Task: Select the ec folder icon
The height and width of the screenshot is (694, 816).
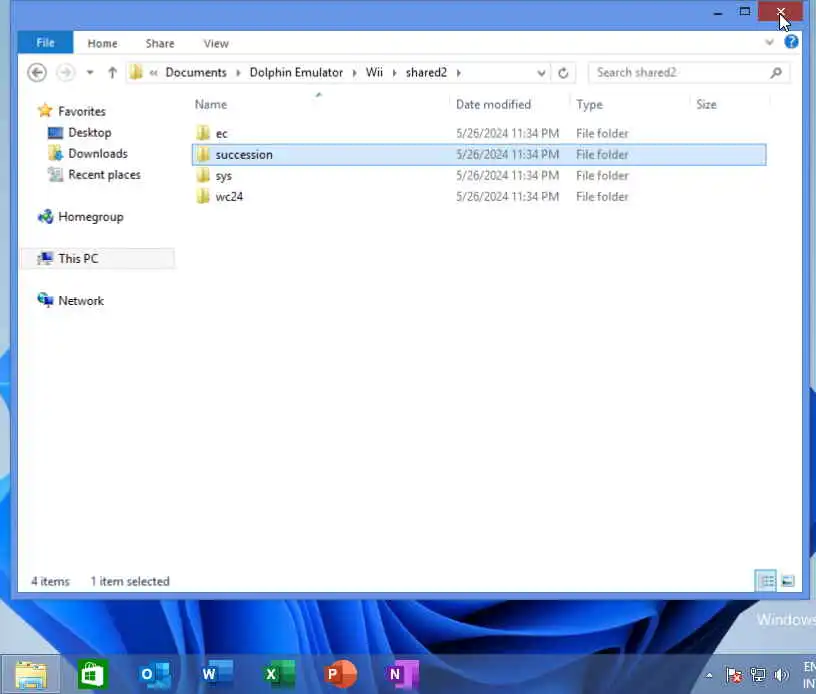Action: (x=203, y=133)
